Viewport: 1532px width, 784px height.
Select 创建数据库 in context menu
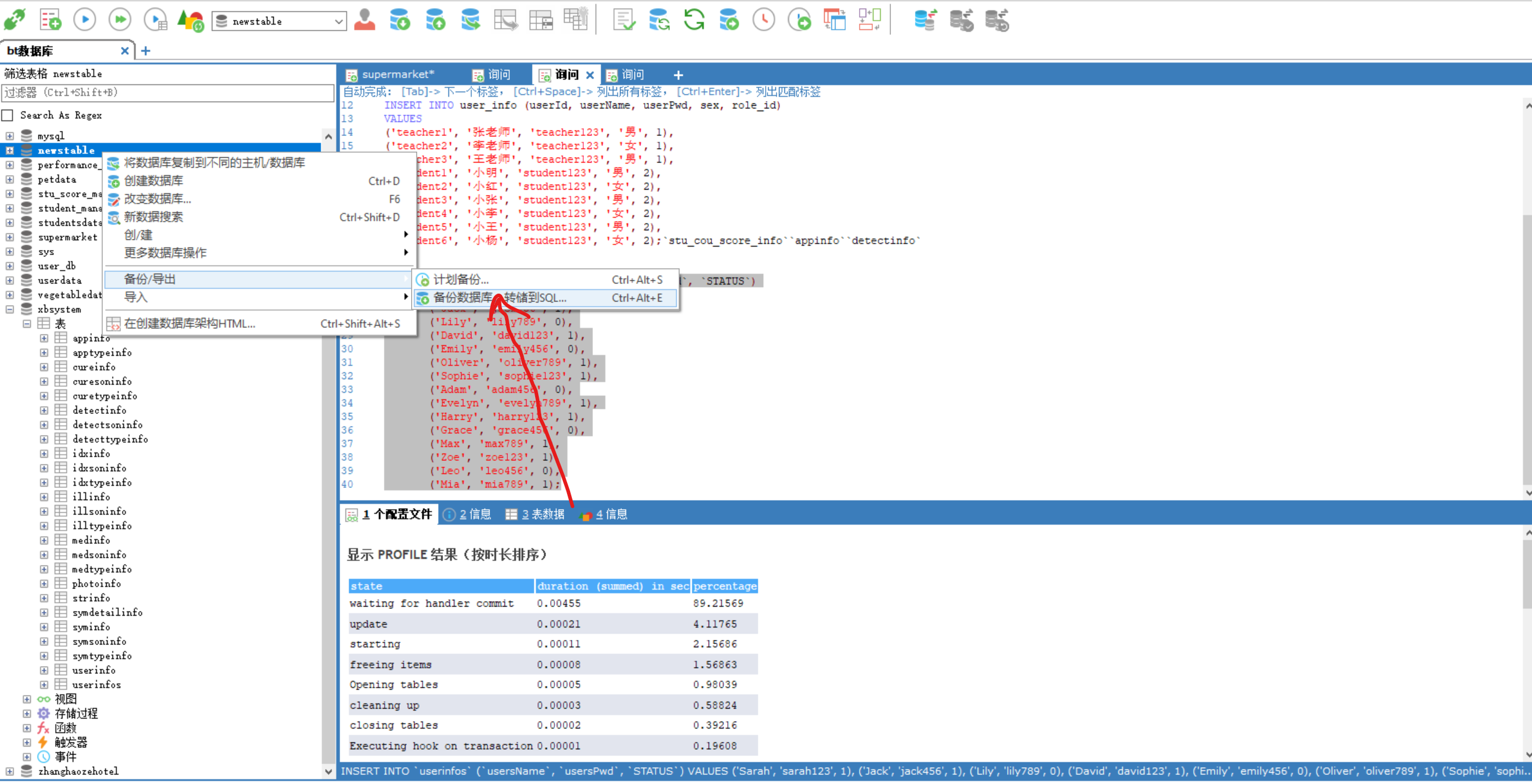coord(259,181)
